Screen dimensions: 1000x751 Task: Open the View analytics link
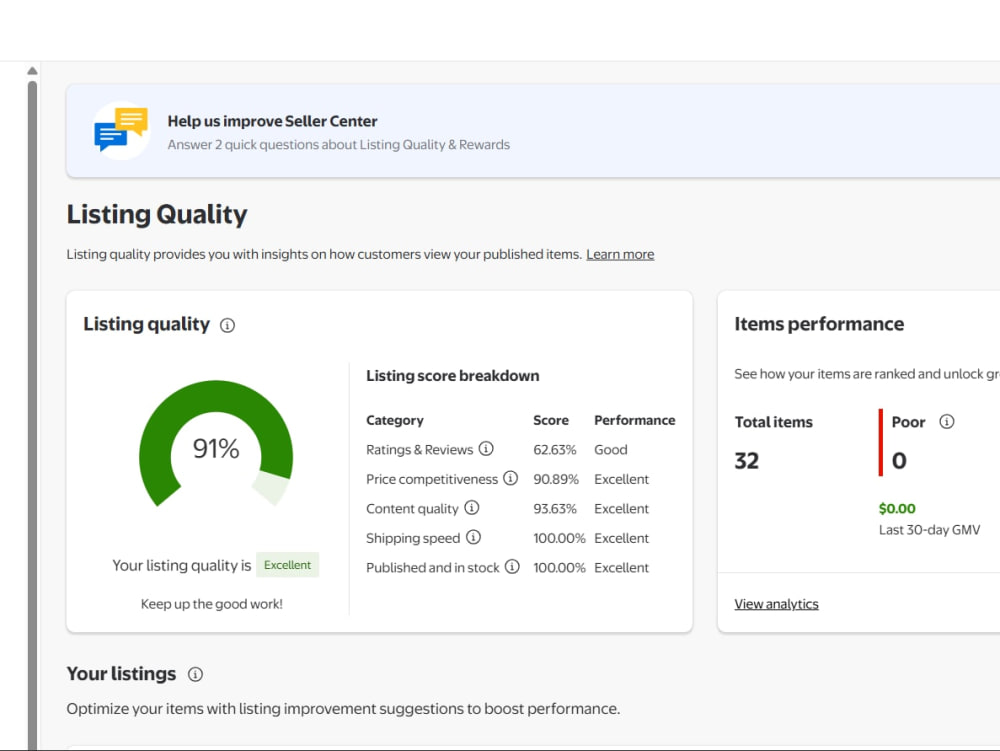click(x=776, y=604)
